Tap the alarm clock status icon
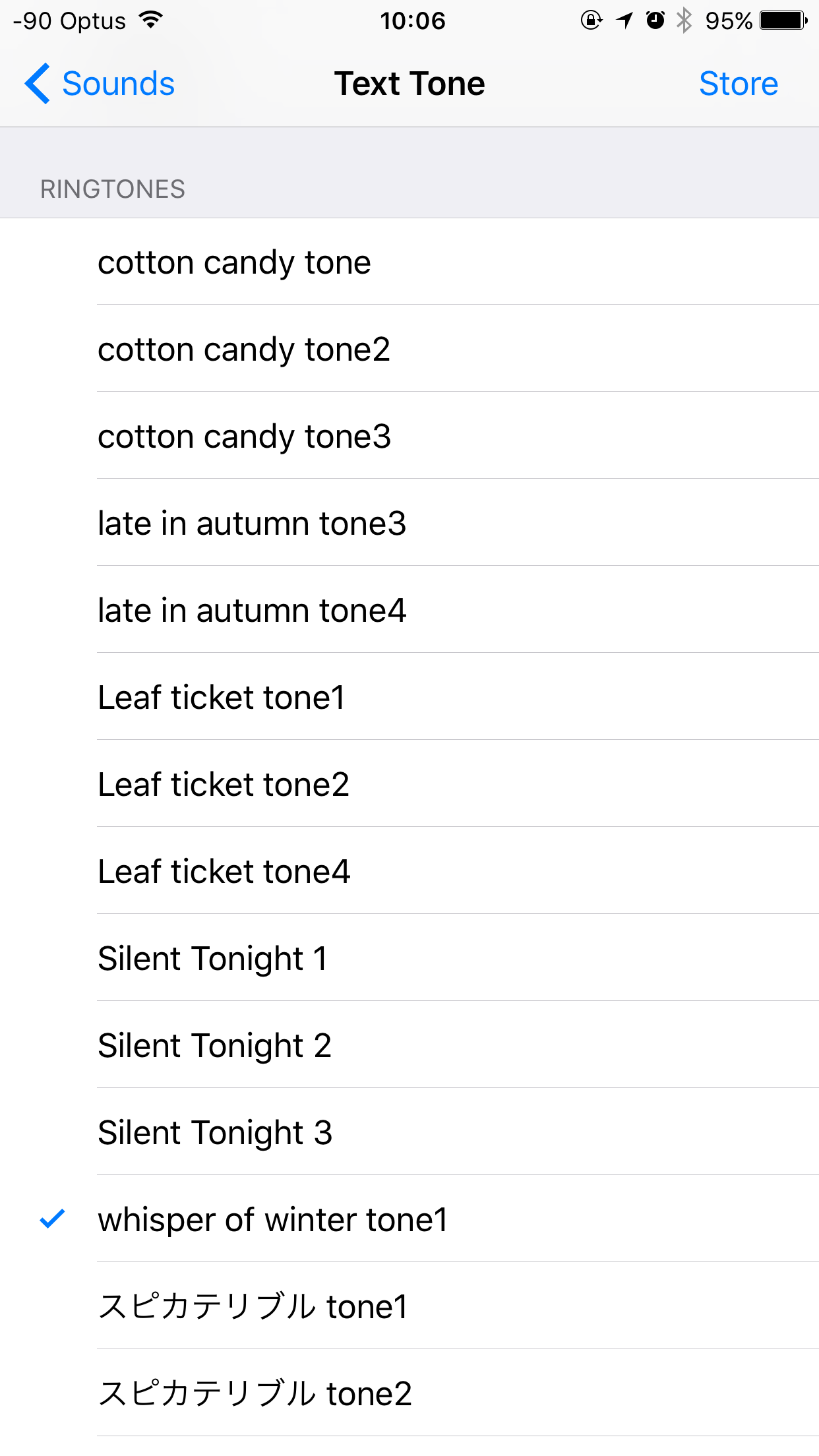The width and height of the screenshot is (819, 1456). pos(655,20)
